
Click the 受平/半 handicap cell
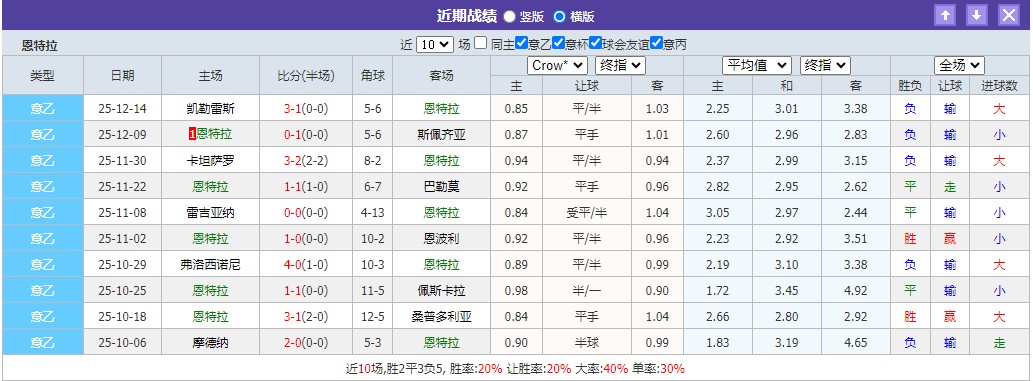tap(586, 213)
